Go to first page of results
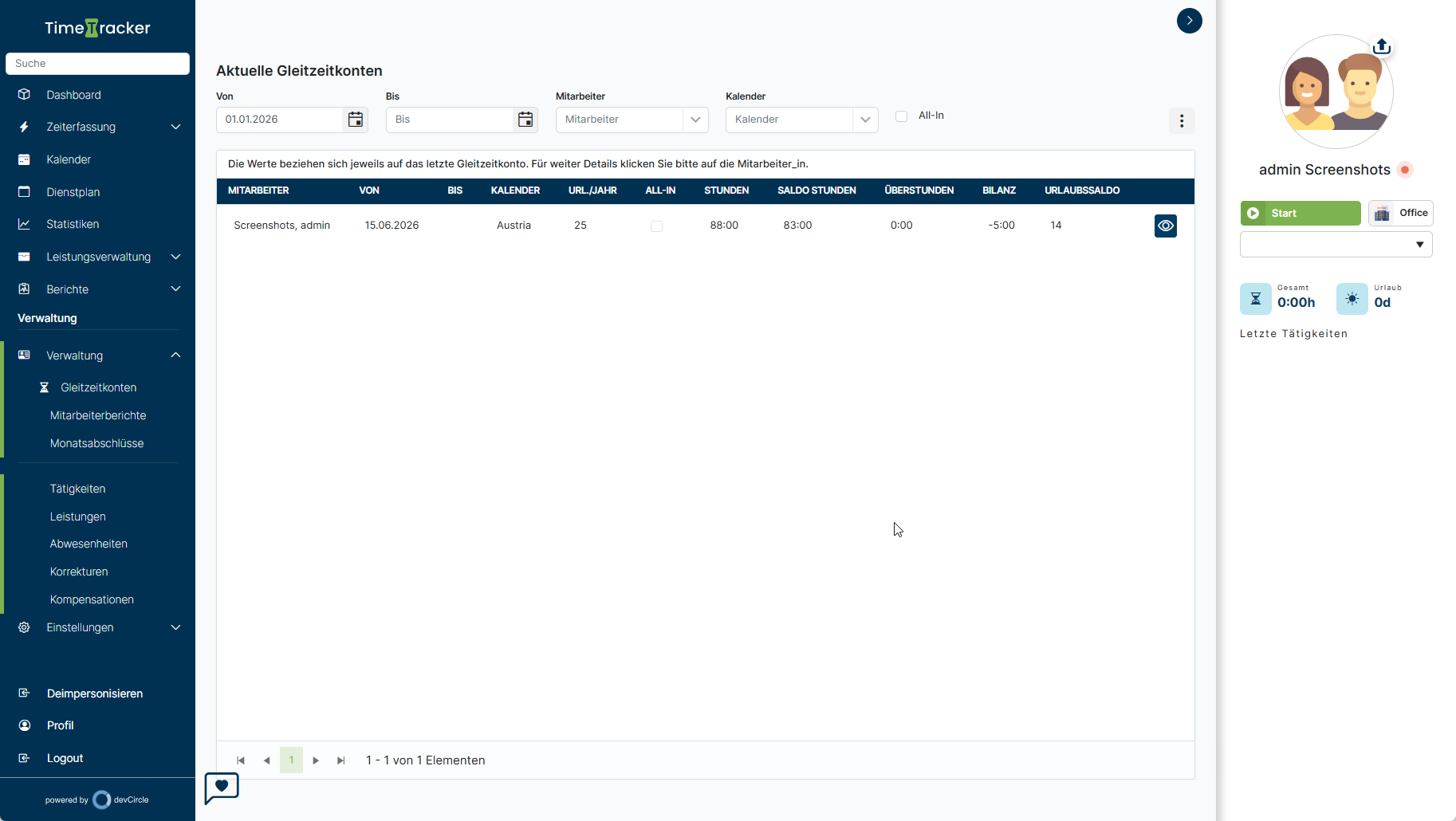This screenshot has height=821, width=1456. click(x=241, y=760)
